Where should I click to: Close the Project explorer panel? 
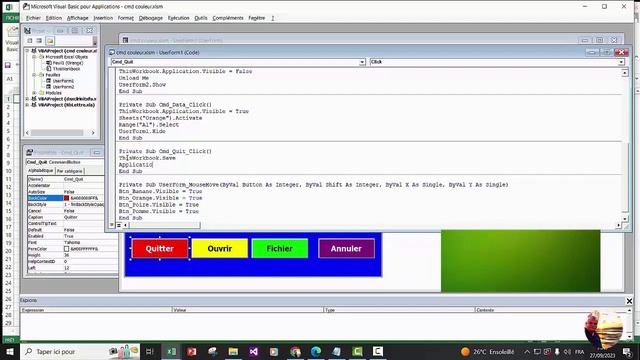click(89, 31)
